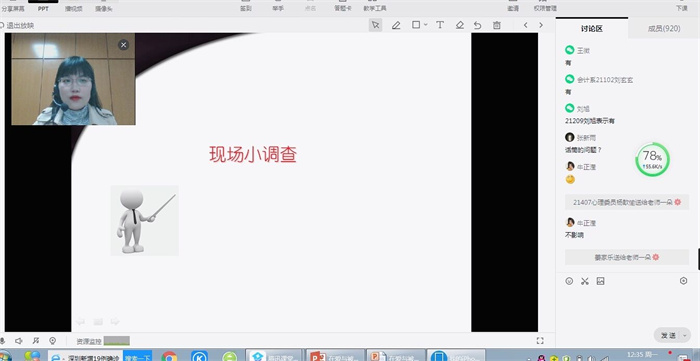The width and height of the screenshot is (700, 361).
Task: Open the scissors screenshot tool in chat
Action: [585, 281]
